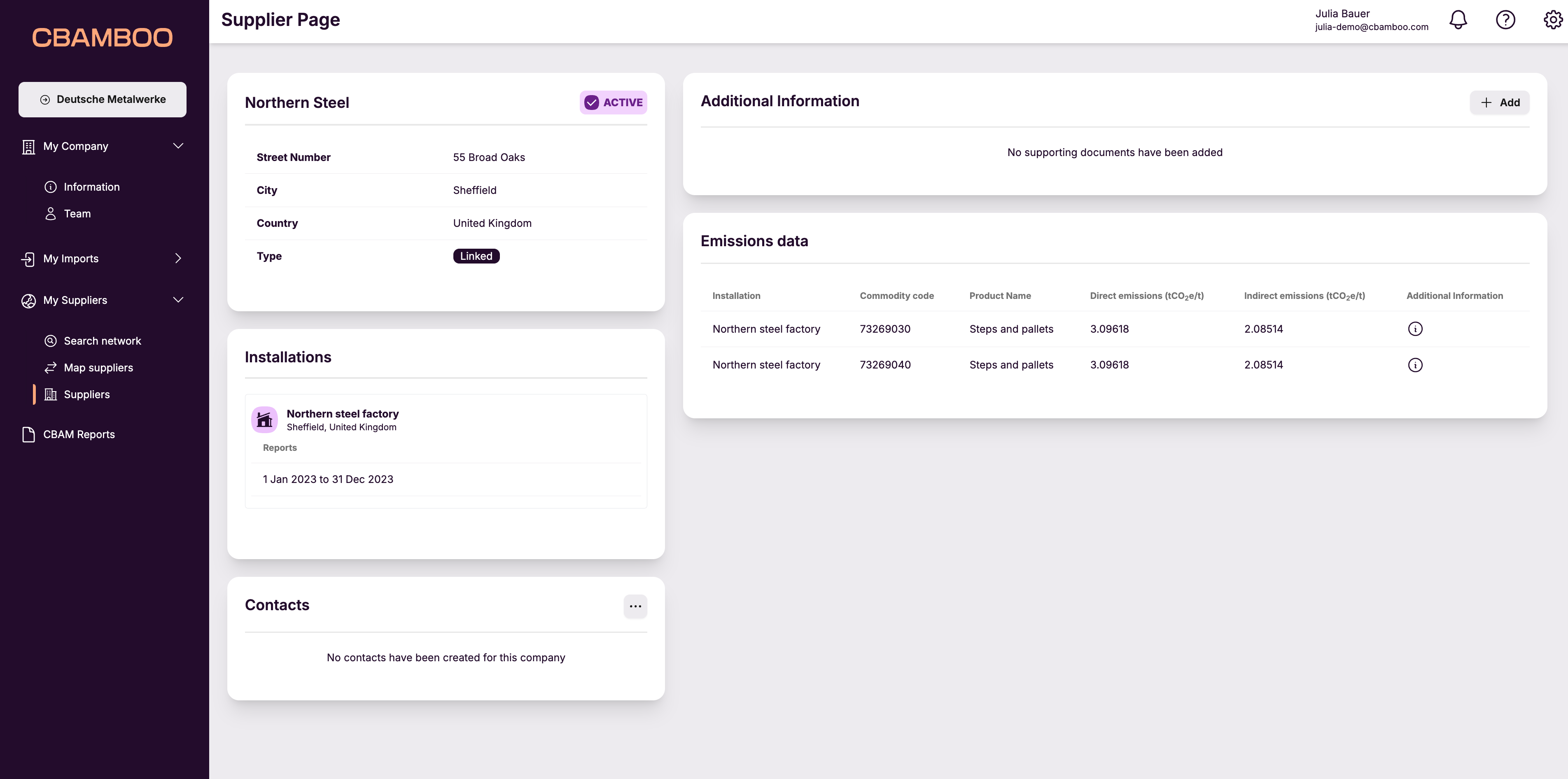Screen dimensions: 1568x779
Task: Open the Search network menu item
Action: tap(102, 341)
